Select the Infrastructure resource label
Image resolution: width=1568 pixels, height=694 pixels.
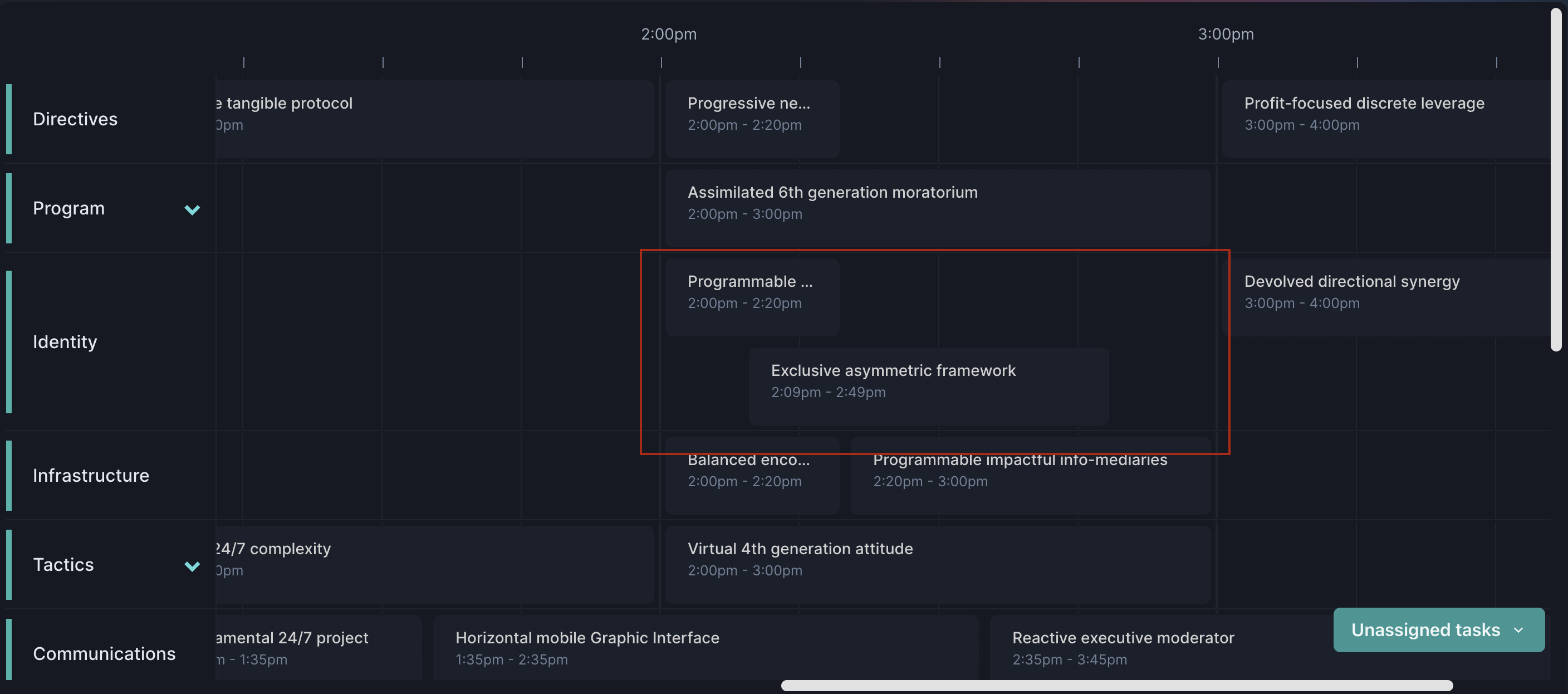coord(91,475)
